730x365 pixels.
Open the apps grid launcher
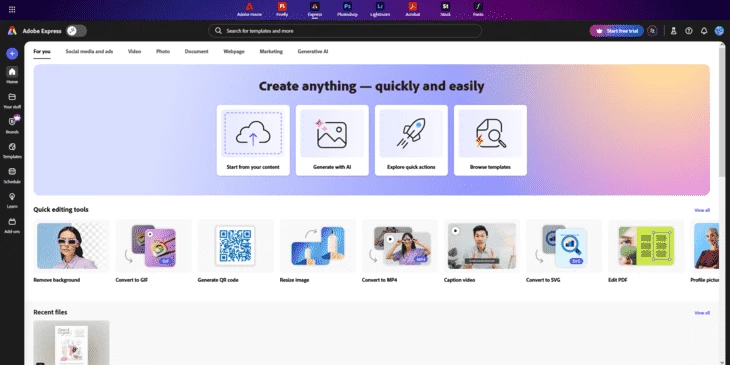(12, 9)
